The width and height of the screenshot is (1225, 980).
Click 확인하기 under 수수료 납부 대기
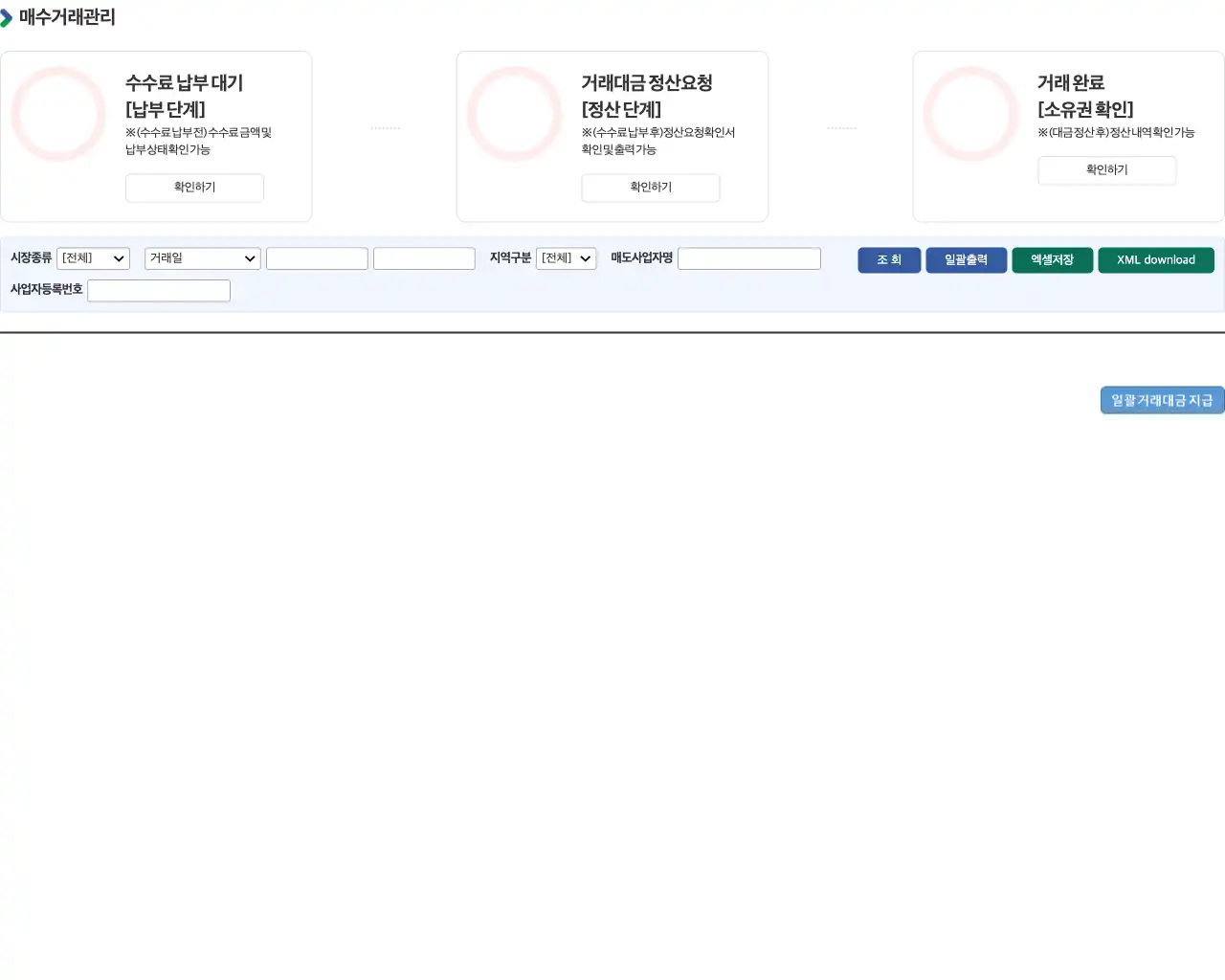pos(194,188)
